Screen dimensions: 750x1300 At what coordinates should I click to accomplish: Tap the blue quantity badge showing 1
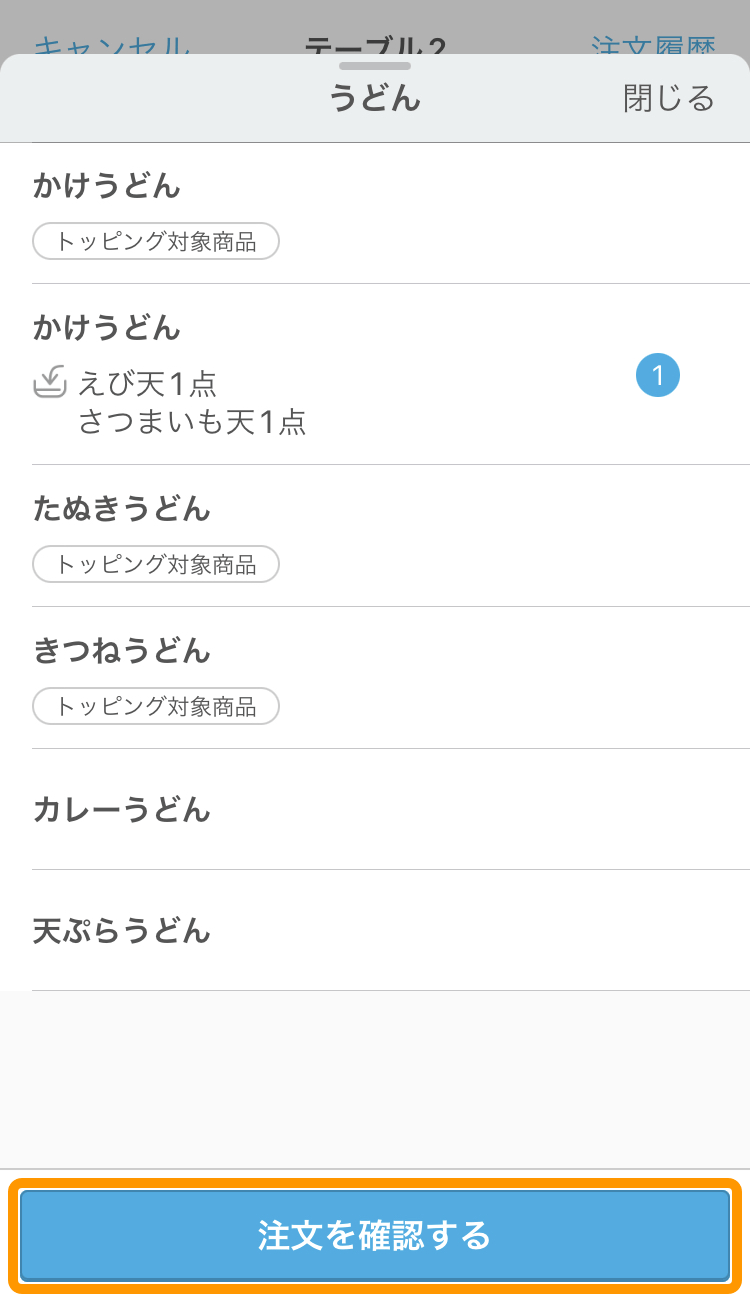pyautogui.click(x=658, y=376)
